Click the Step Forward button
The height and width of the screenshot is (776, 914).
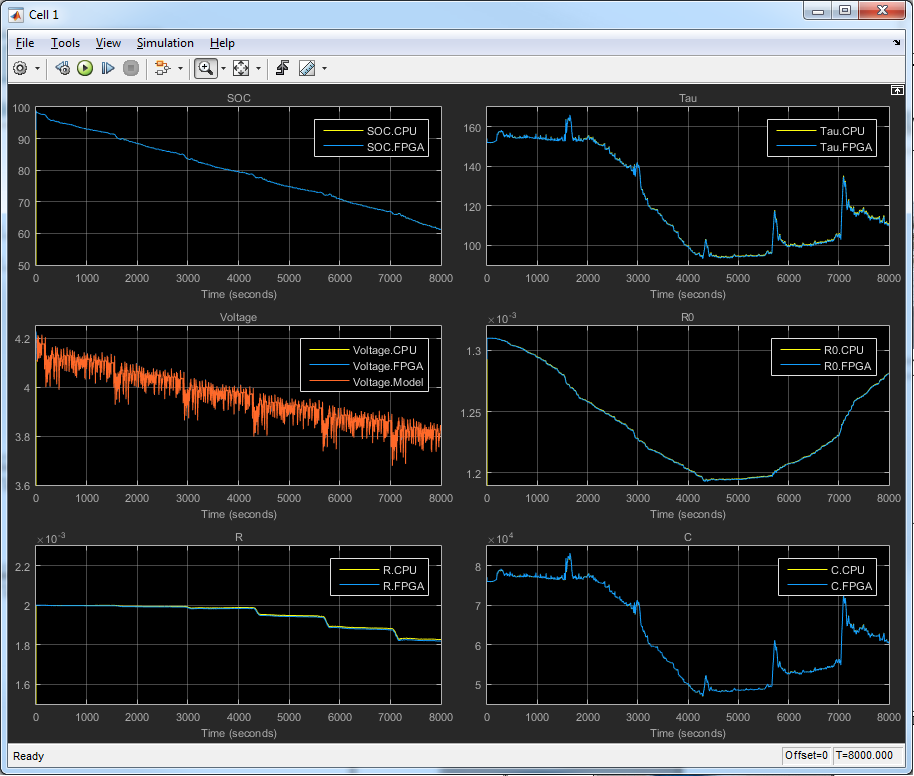(108, 68)
